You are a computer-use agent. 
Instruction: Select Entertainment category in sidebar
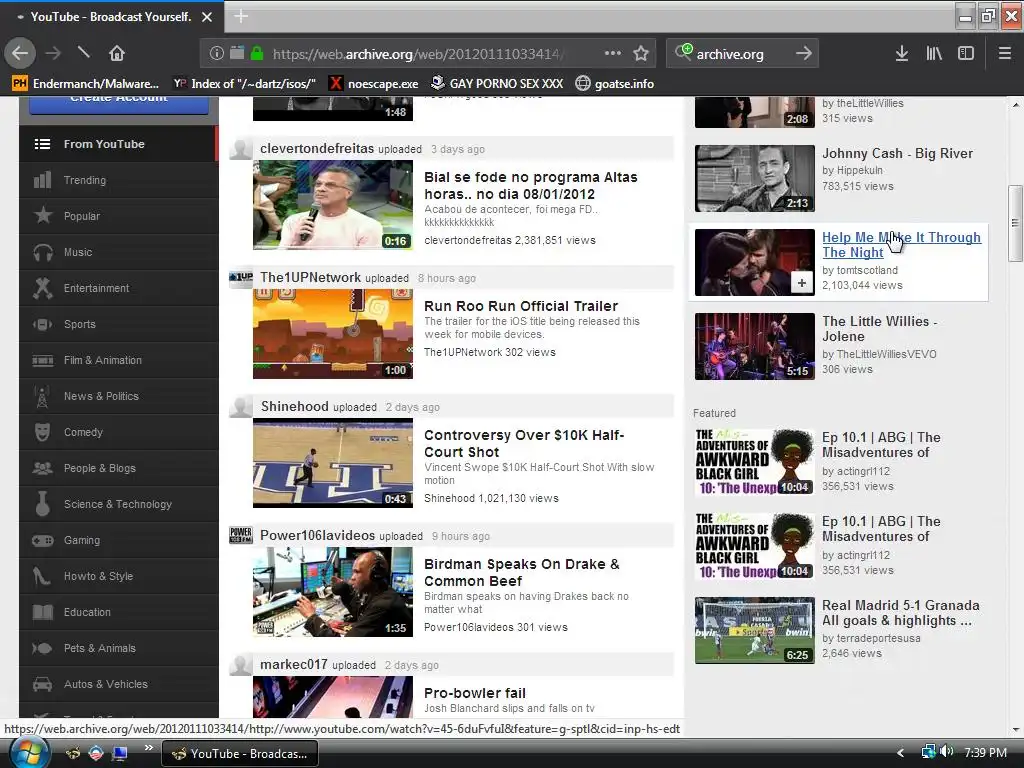click(x=118, y=288)
